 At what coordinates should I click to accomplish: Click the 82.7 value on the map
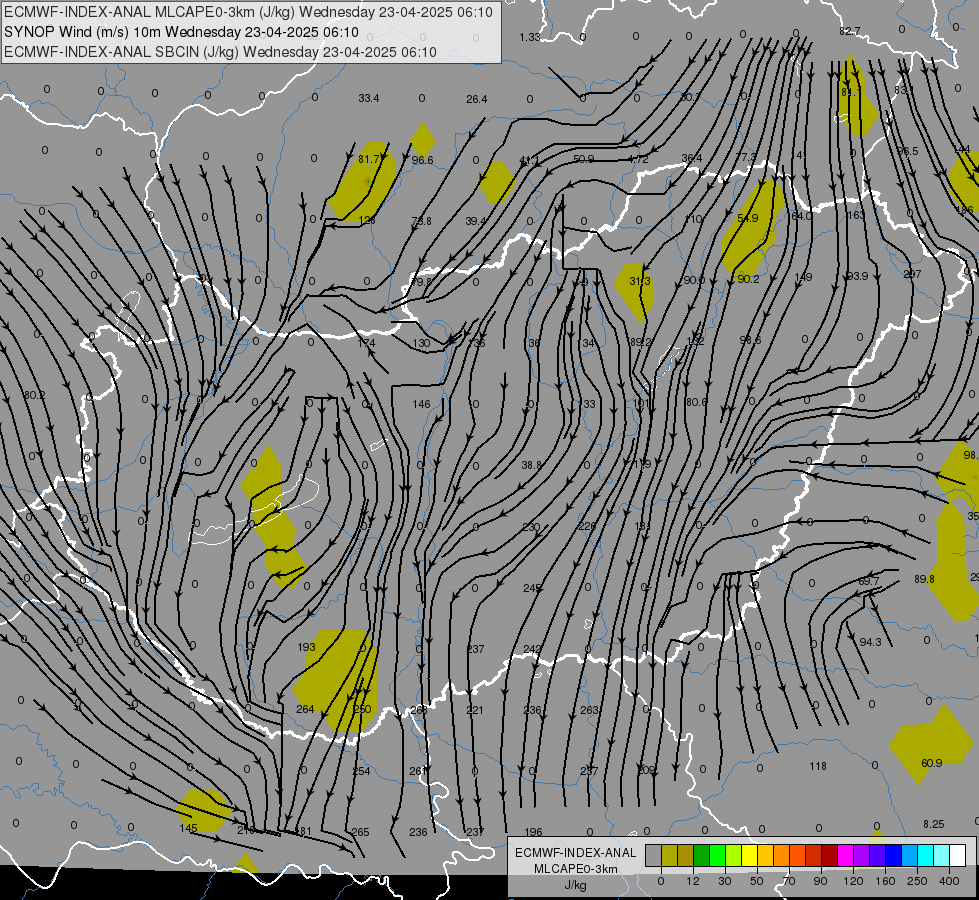850,31
